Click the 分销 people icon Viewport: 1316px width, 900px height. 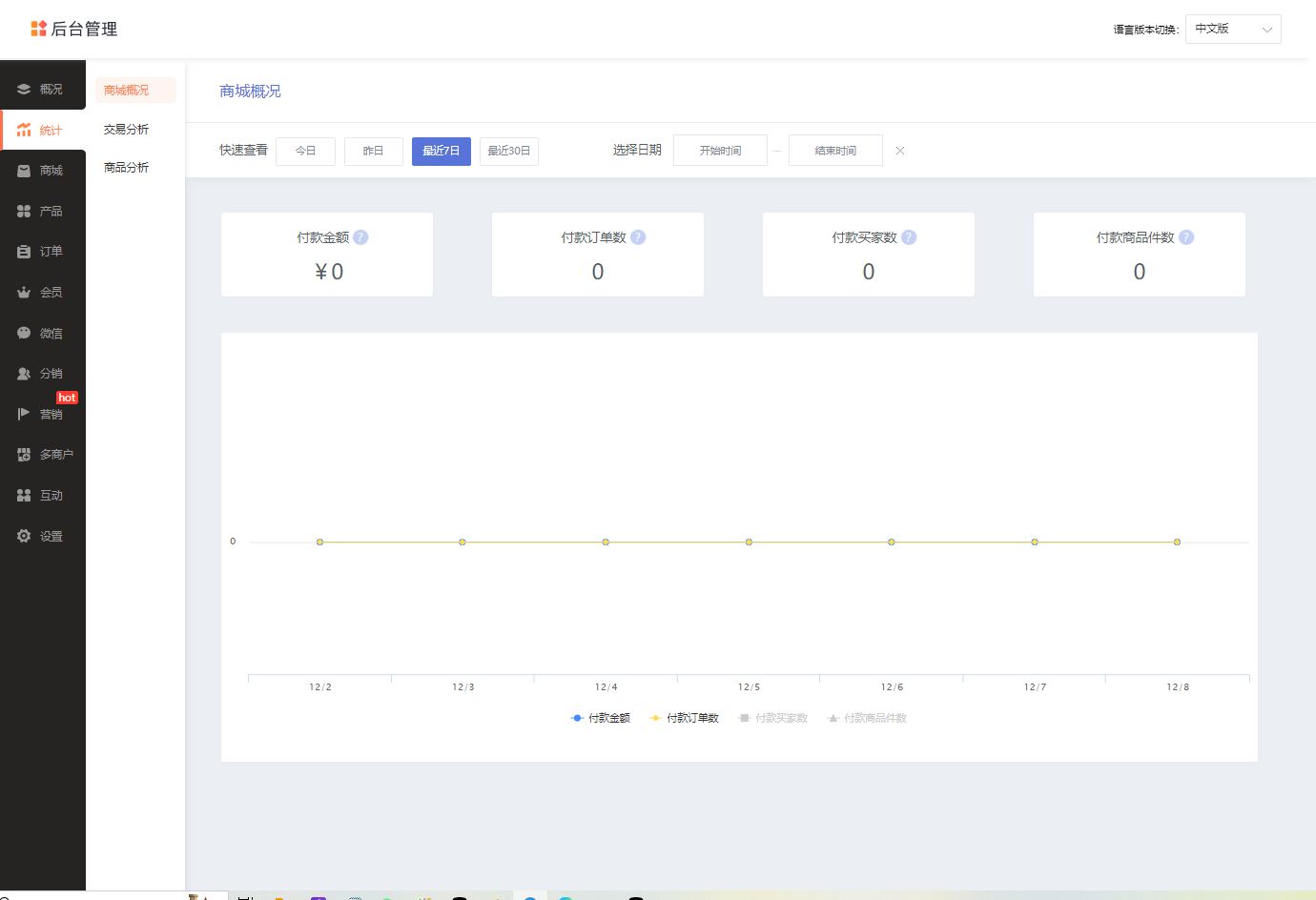[x=24, y=374]
